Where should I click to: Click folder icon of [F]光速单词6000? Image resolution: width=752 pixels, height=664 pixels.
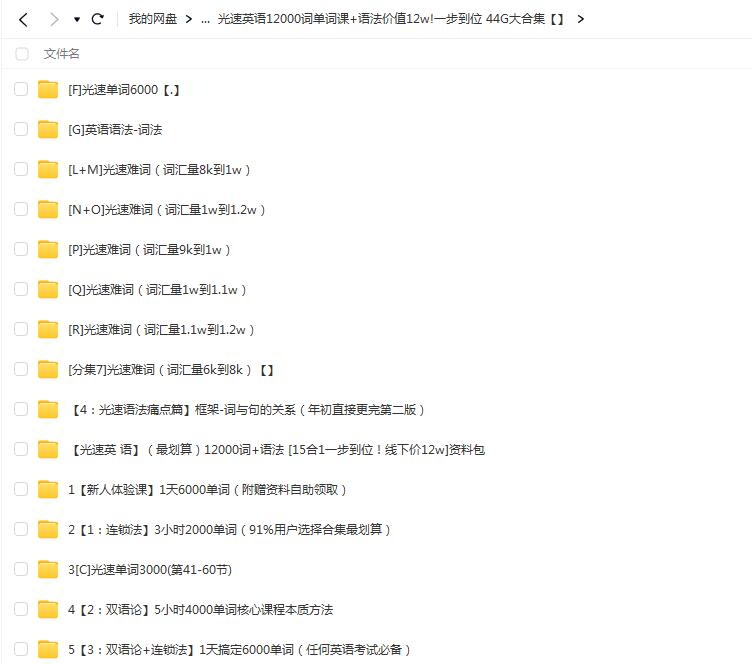pos(48,89)
